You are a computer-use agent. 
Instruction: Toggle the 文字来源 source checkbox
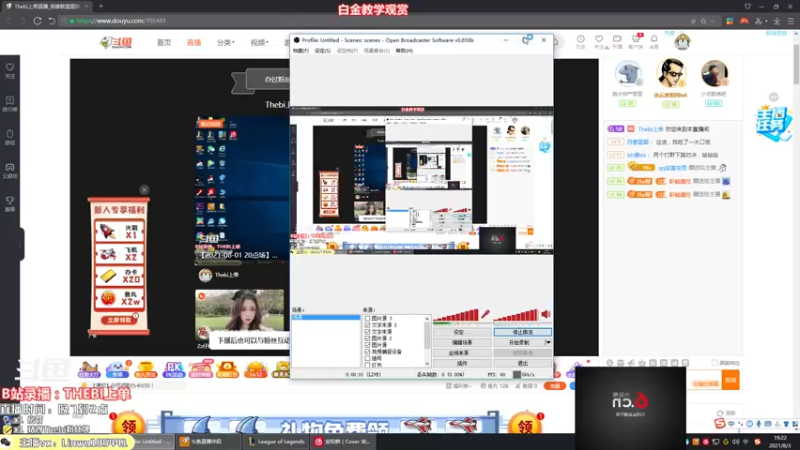[x=367, y=332]
